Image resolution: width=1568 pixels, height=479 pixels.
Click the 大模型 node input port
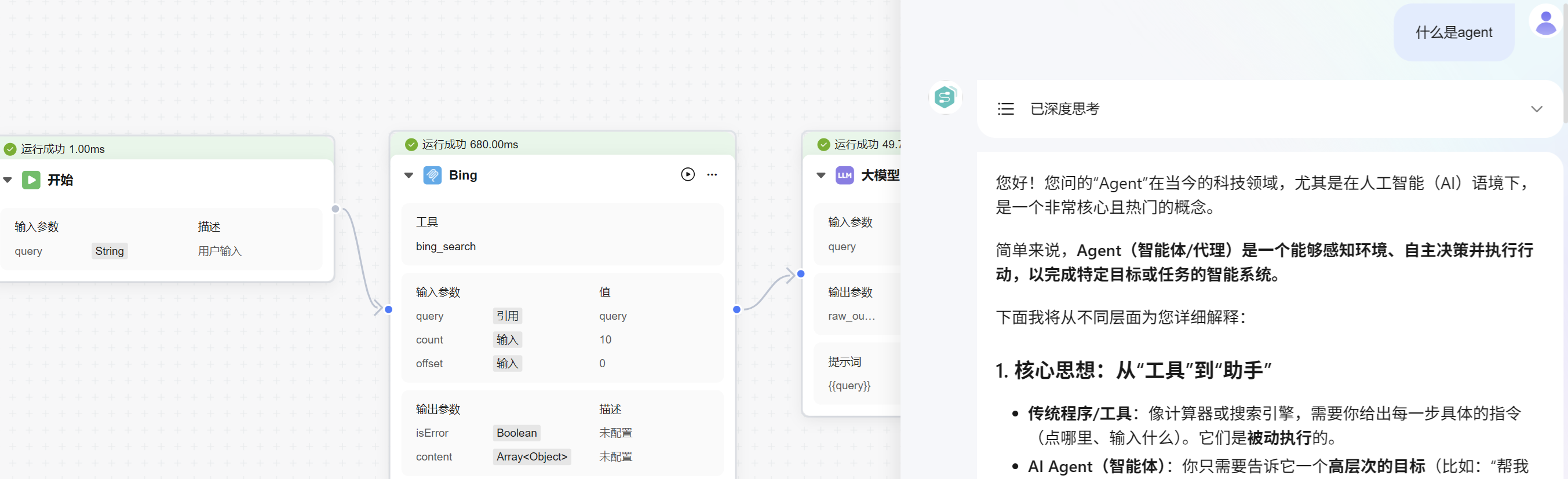(801, 274)
